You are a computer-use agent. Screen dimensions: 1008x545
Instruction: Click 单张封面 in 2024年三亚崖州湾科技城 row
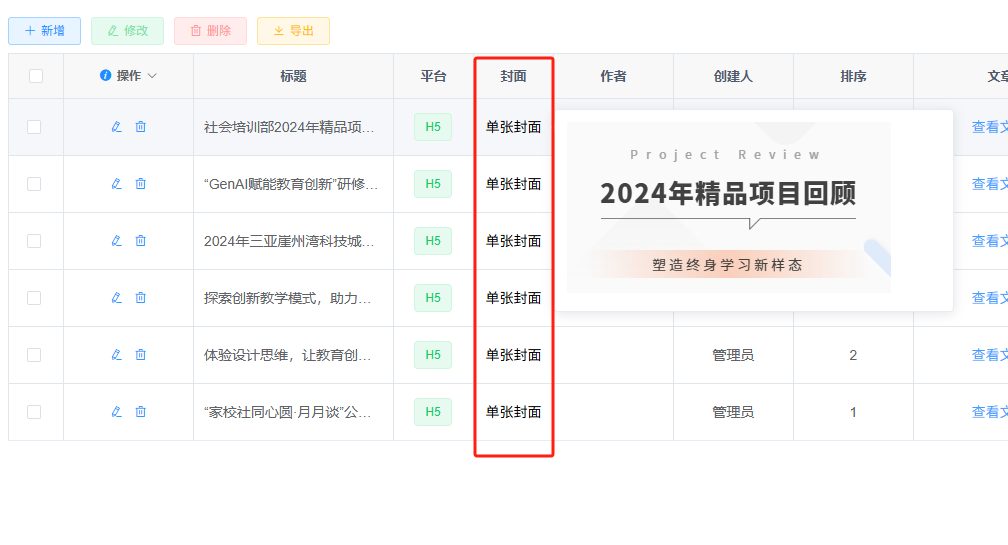(513, 241)
